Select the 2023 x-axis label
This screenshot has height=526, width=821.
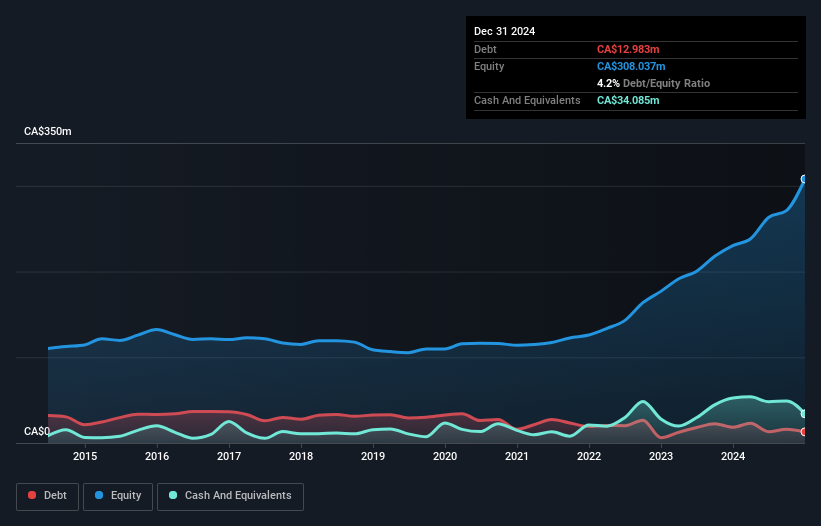point(661,456)
